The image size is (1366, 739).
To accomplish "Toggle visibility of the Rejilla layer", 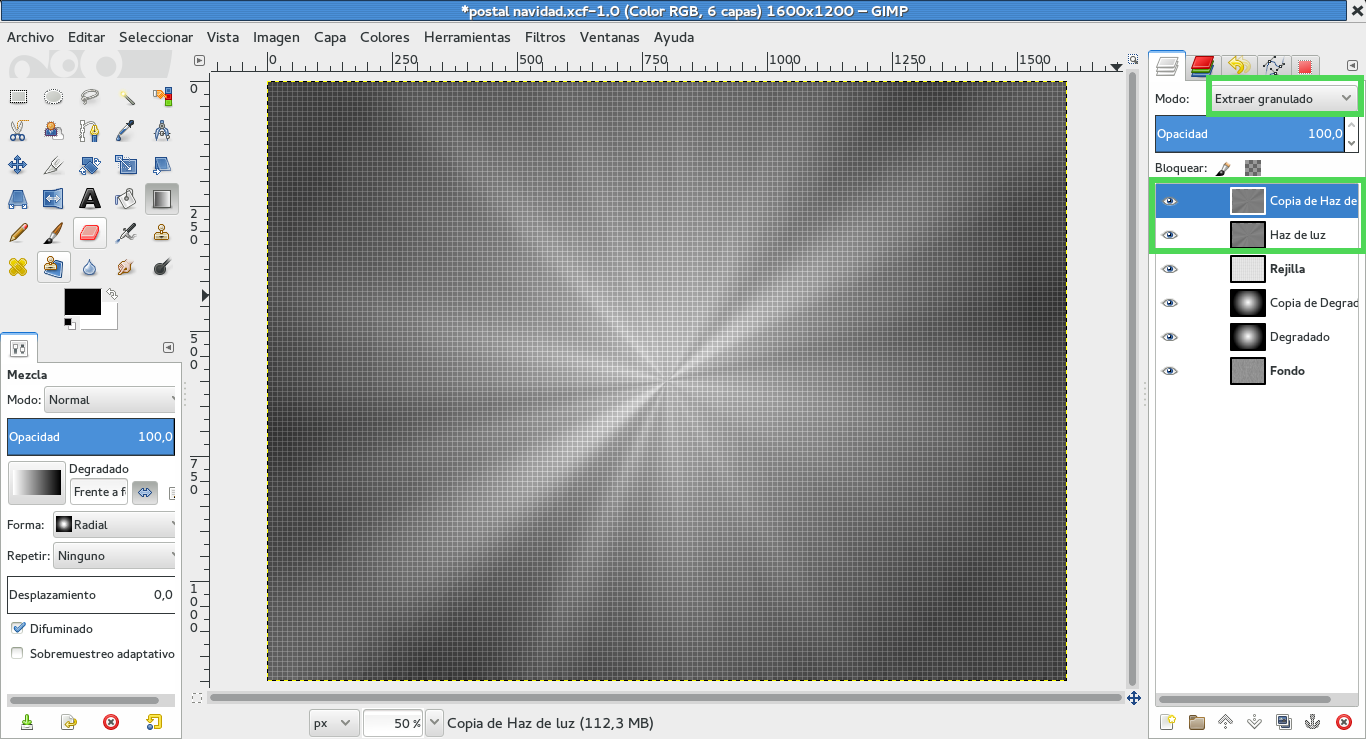I will click(1169, 268).
